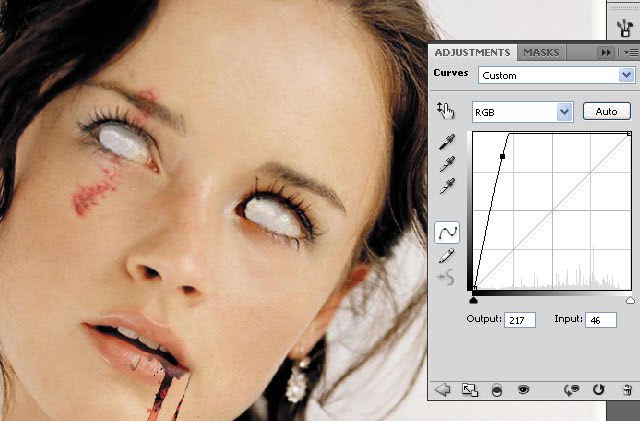Click the smooth curve values icon
Image resolution: width=640 pixels, height=421 pixels.
point(446,277)
